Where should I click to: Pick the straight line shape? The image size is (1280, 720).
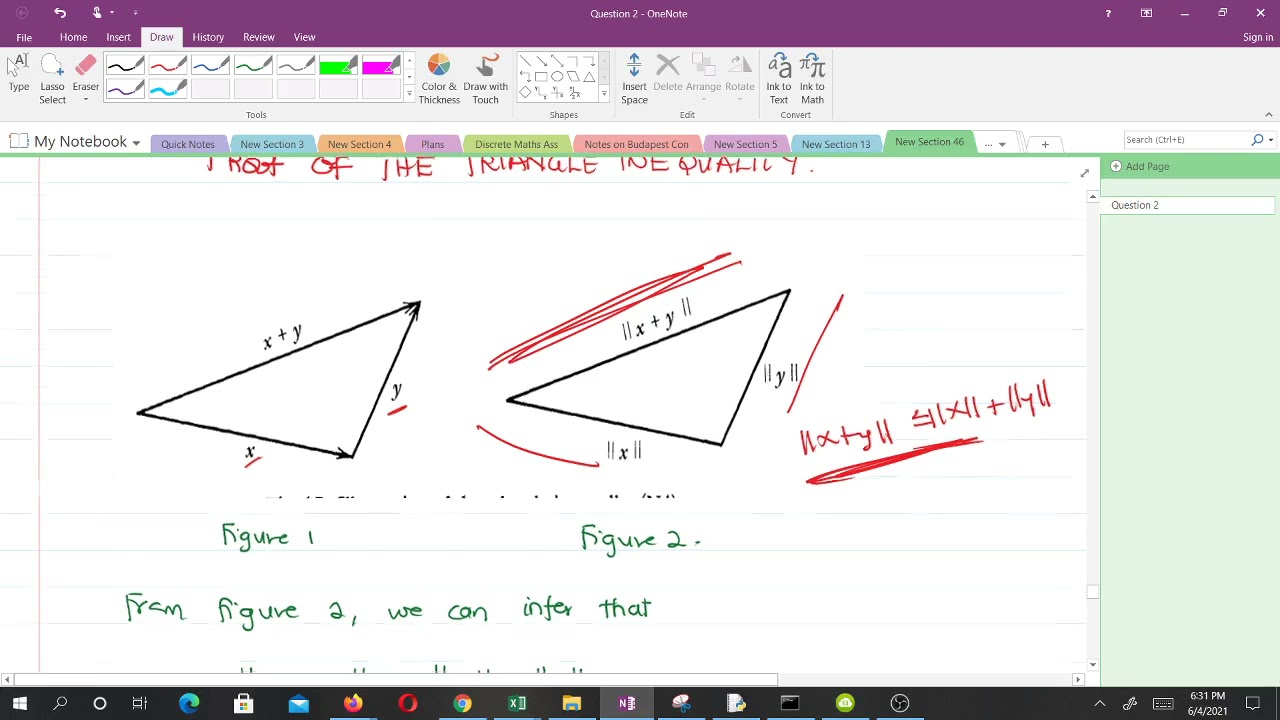coord(525,60)
